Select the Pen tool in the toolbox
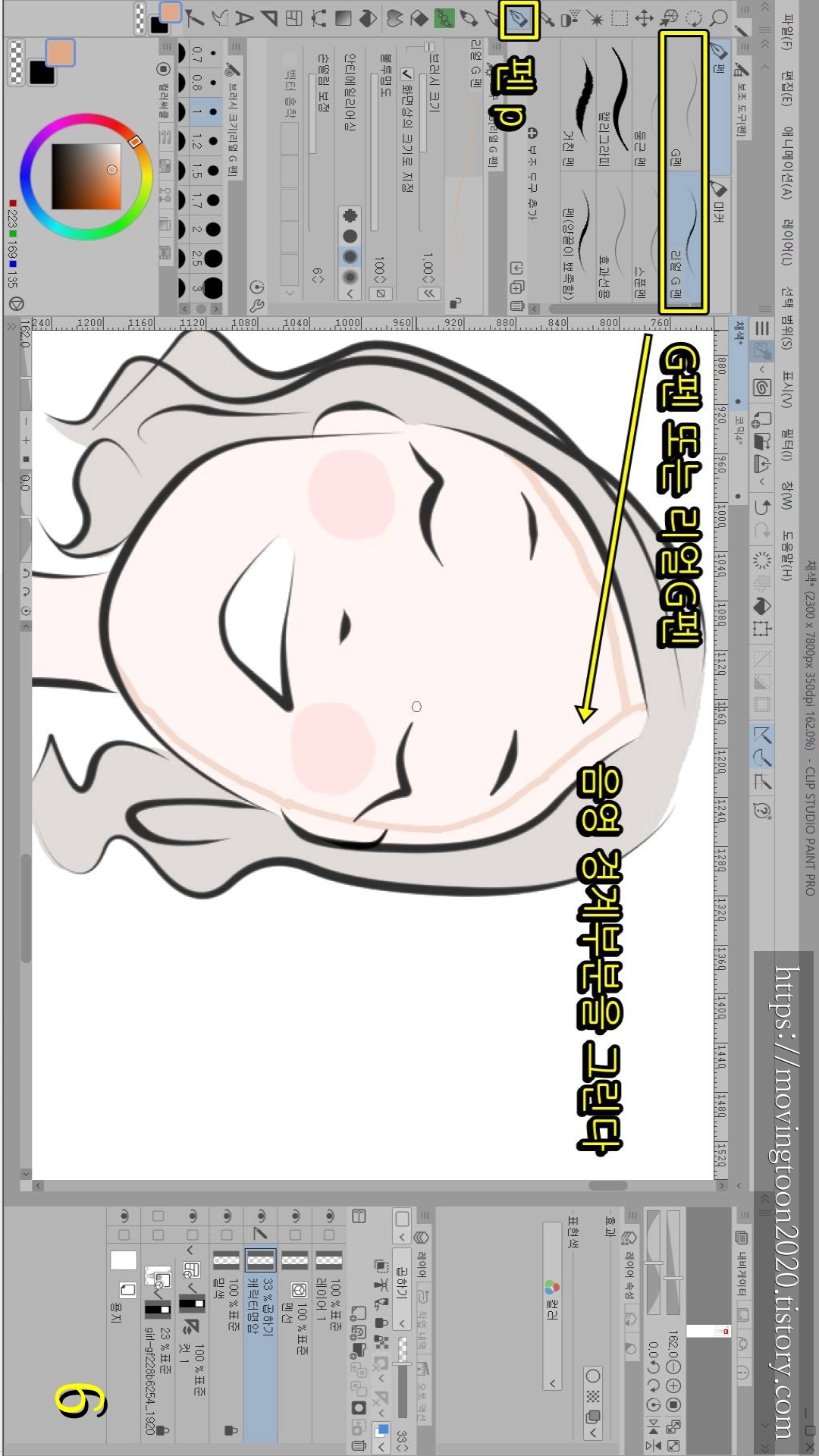This screenshot has height=1456, width=819. point(519,19)
